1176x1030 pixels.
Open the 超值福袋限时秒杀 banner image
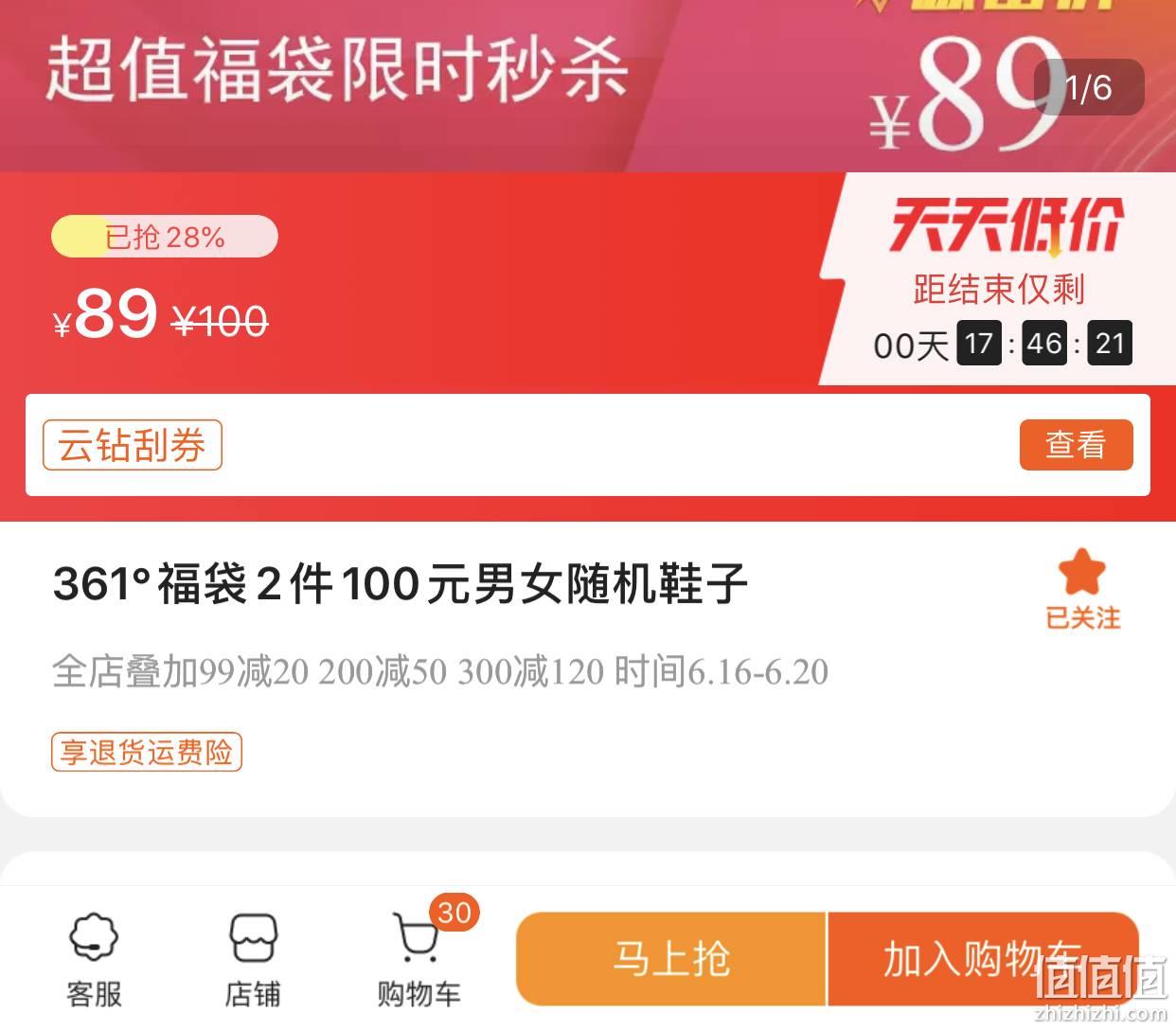tap(588, 85)
